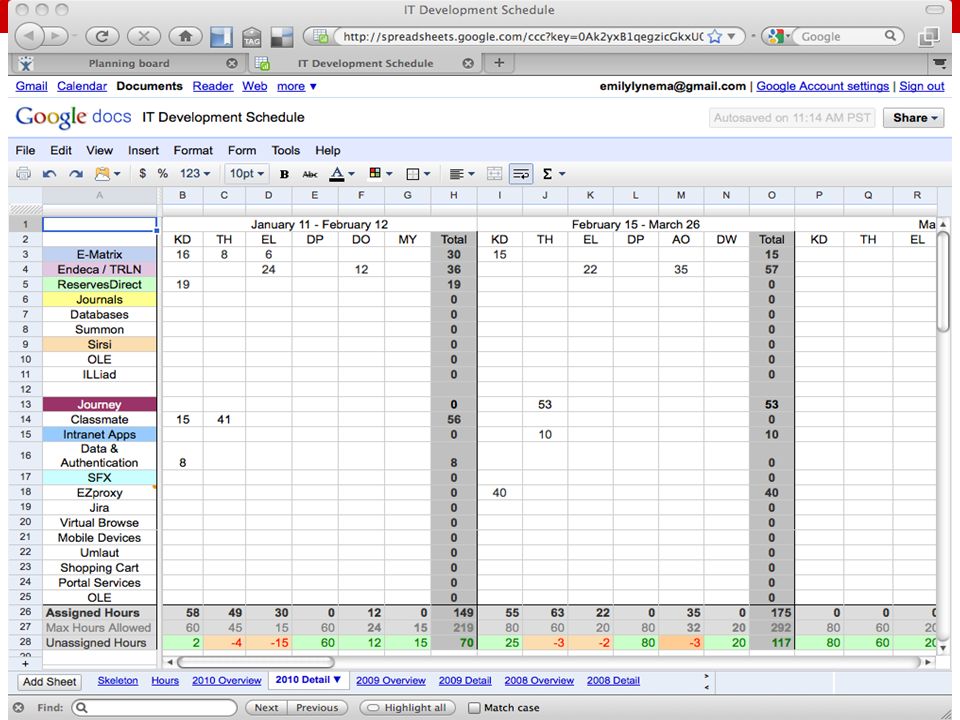The image size is (960, 720).
Task: Close the Find bar
Action: tap(18, 707)
